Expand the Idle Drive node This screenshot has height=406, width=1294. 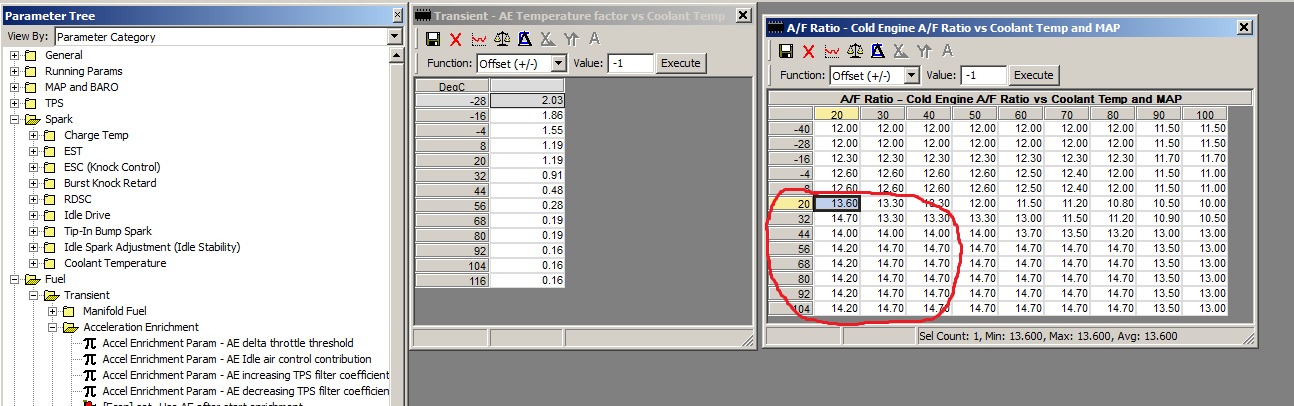(34, 215)
